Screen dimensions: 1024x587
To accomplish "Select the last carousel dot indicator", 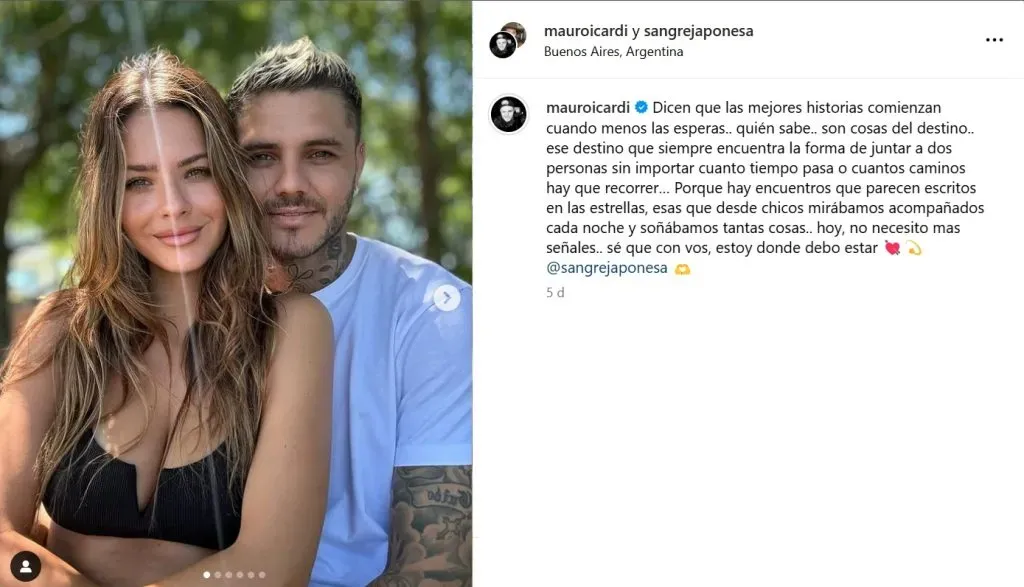I will tap(262, 575).
